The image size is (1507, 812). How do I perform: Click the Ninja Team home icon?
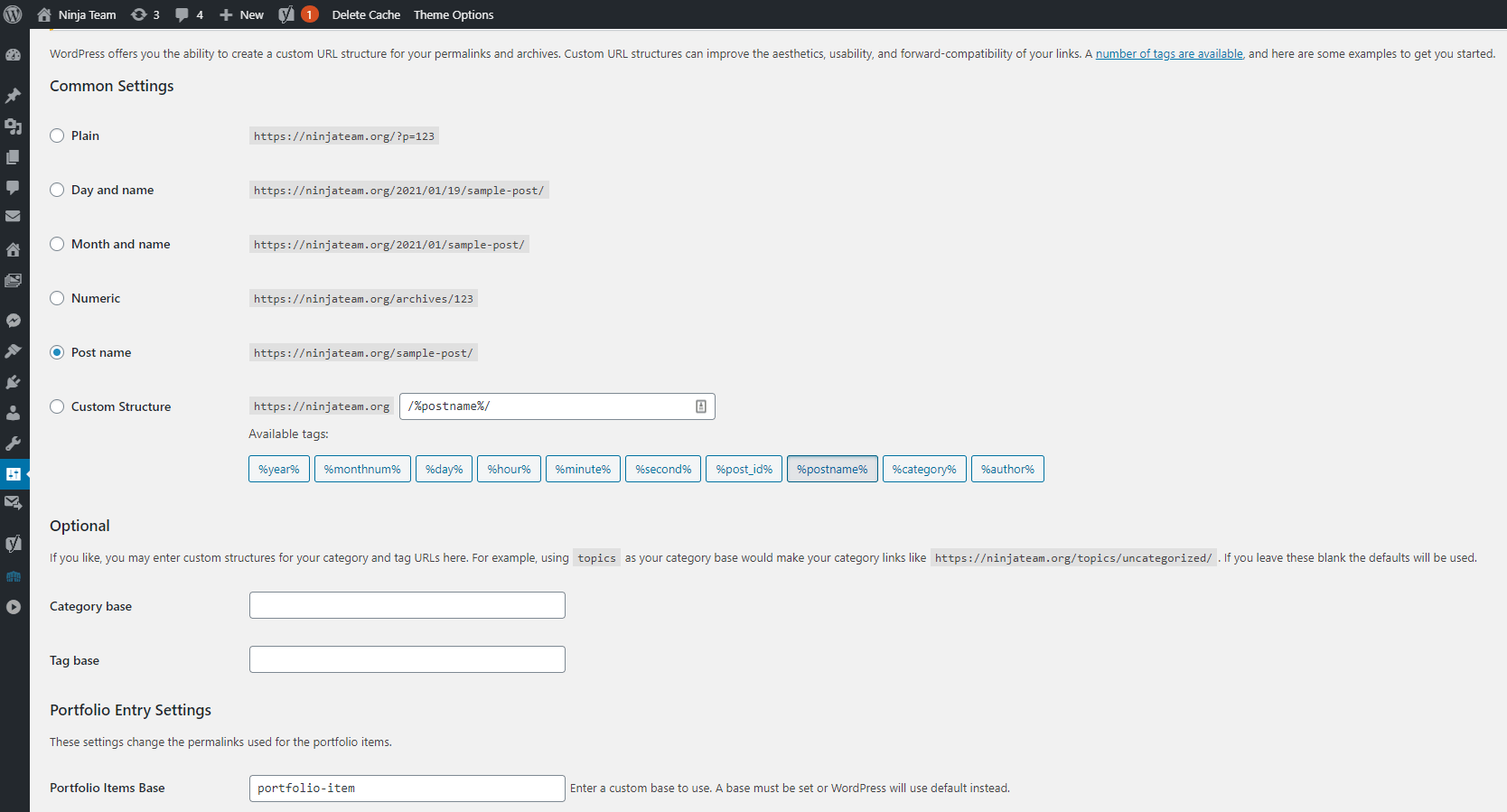(x=44, y=14)
